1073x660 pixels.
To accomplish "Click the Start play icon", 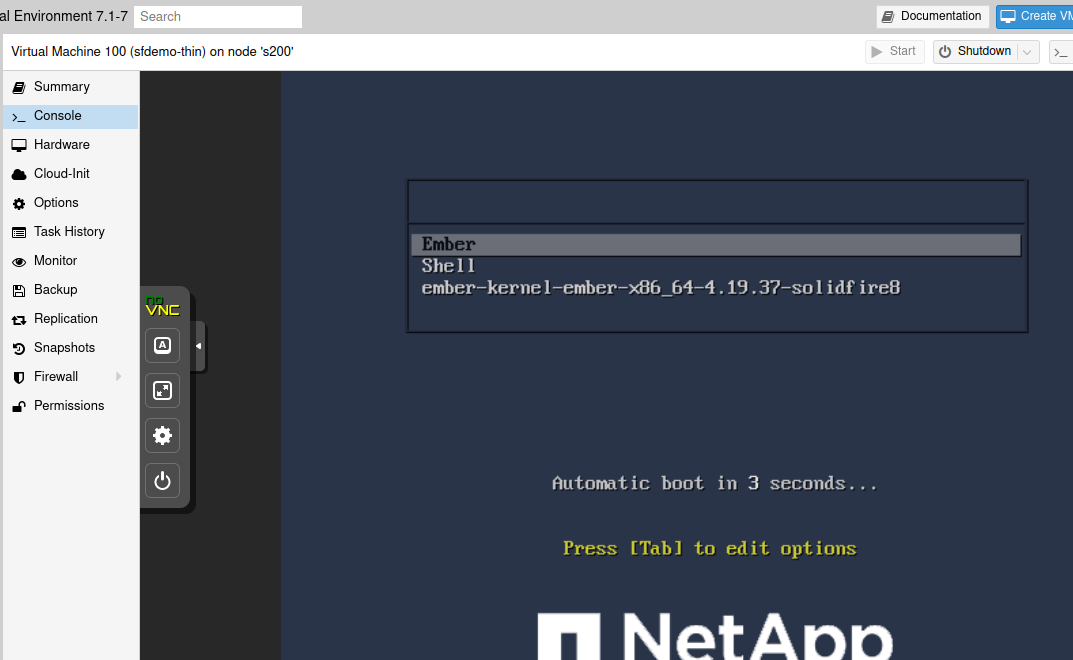I will click(x=877, y=52).
